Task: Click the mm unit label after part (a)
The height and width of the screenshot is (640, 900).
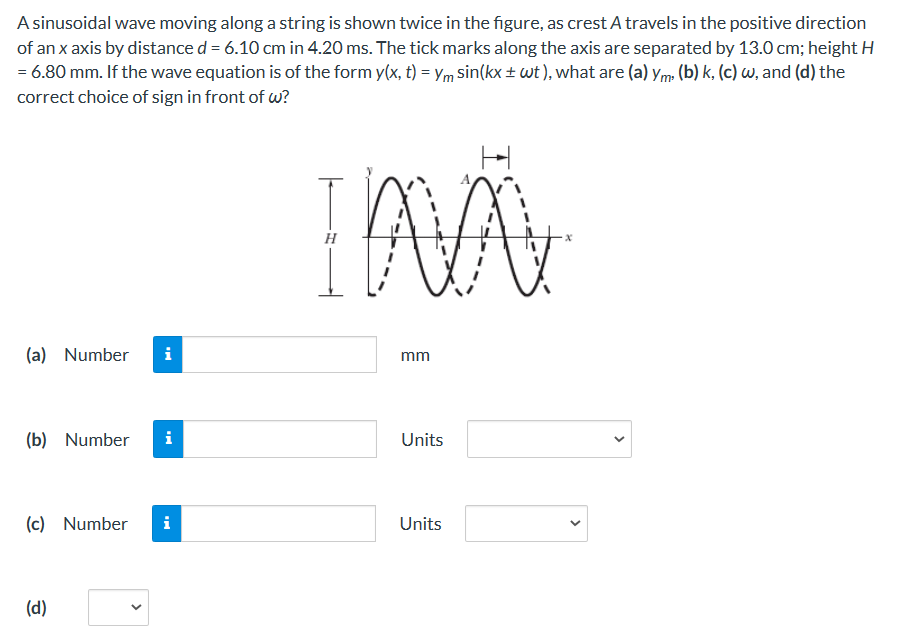Action: (x=414, y=355)
